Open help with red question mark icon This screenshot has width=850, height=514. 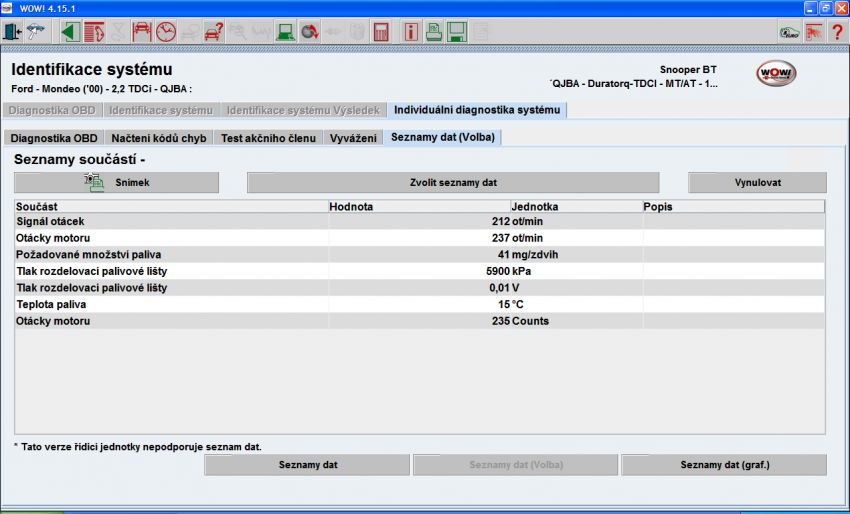click(837, 32)
